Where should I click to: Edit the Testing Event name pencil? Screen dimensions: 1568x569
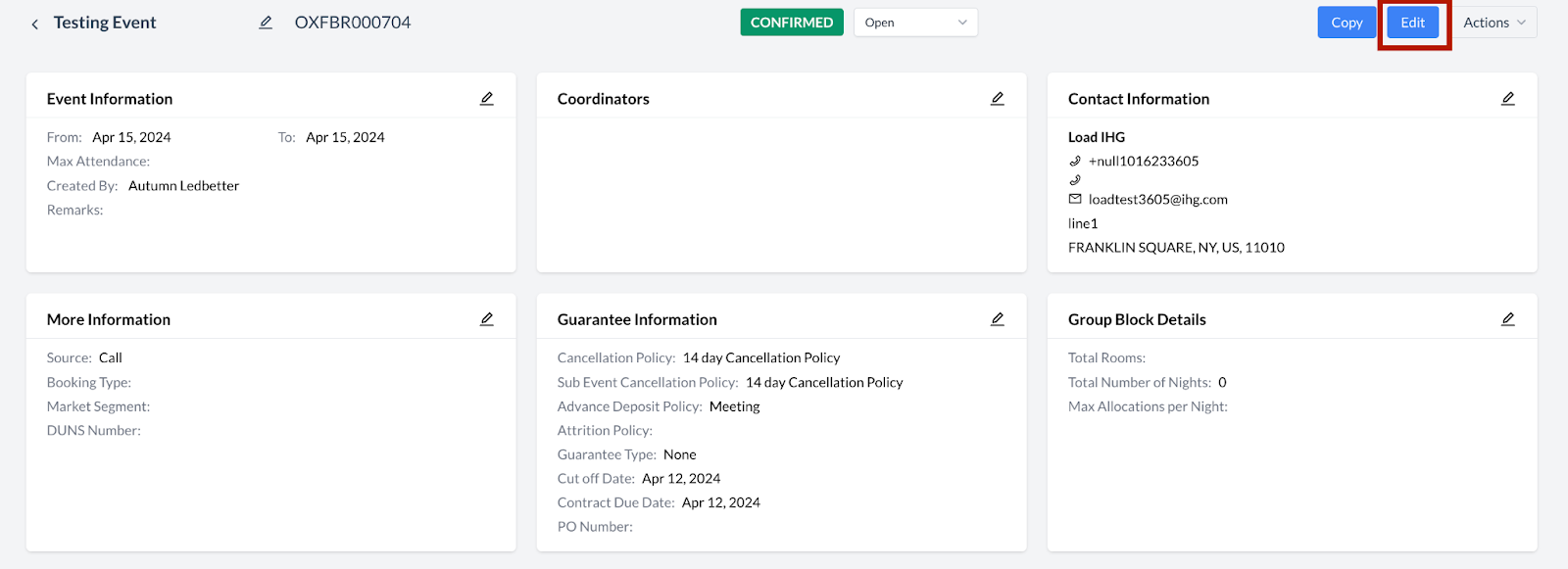click(266, 23)
